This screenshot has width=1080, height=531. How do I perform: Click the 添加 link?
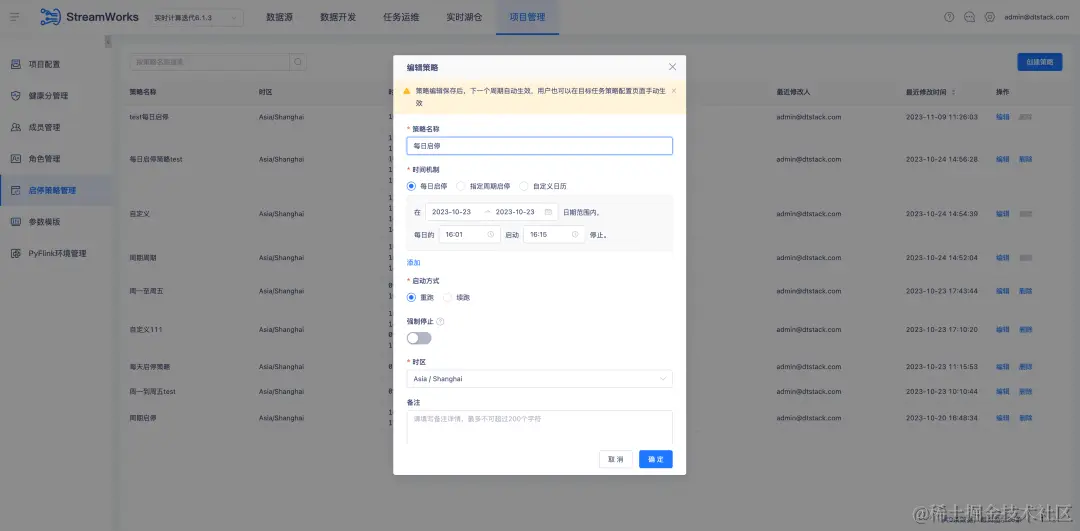[x=413, y=263]
